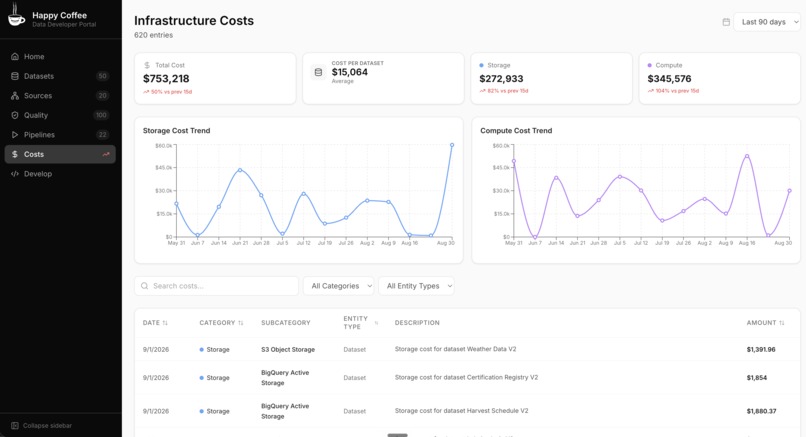This screenshot has height=437, width=806.
Task: Click the purple Compute dot in summary card
Action: 650,65
